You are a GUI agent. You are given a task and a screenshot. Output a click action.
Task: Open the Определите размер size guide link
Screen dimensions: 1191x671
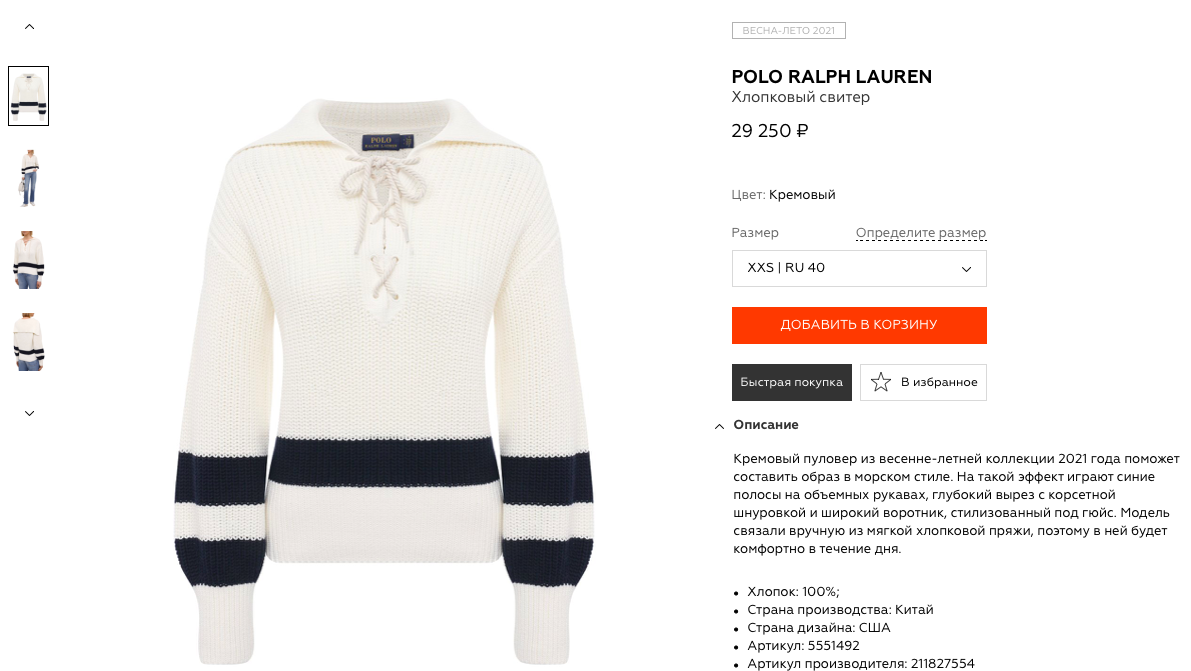[x=921, y=233]
